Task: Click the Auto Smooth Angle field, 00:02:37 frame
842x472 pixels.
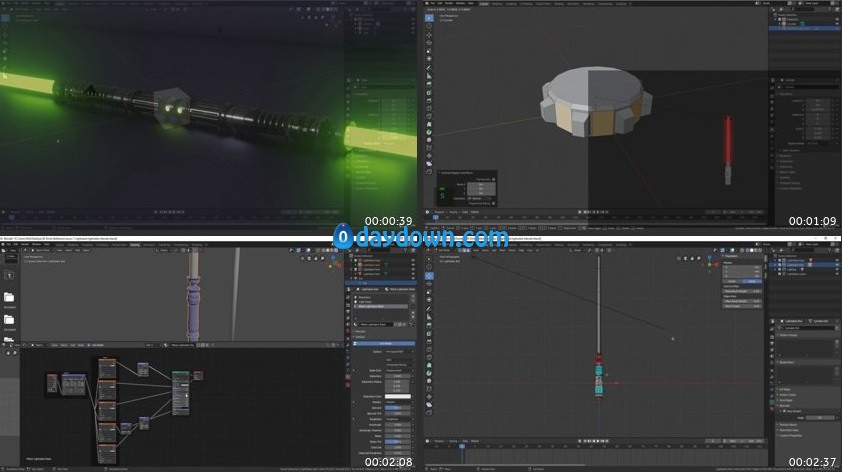Action: (x=820, y=417)
